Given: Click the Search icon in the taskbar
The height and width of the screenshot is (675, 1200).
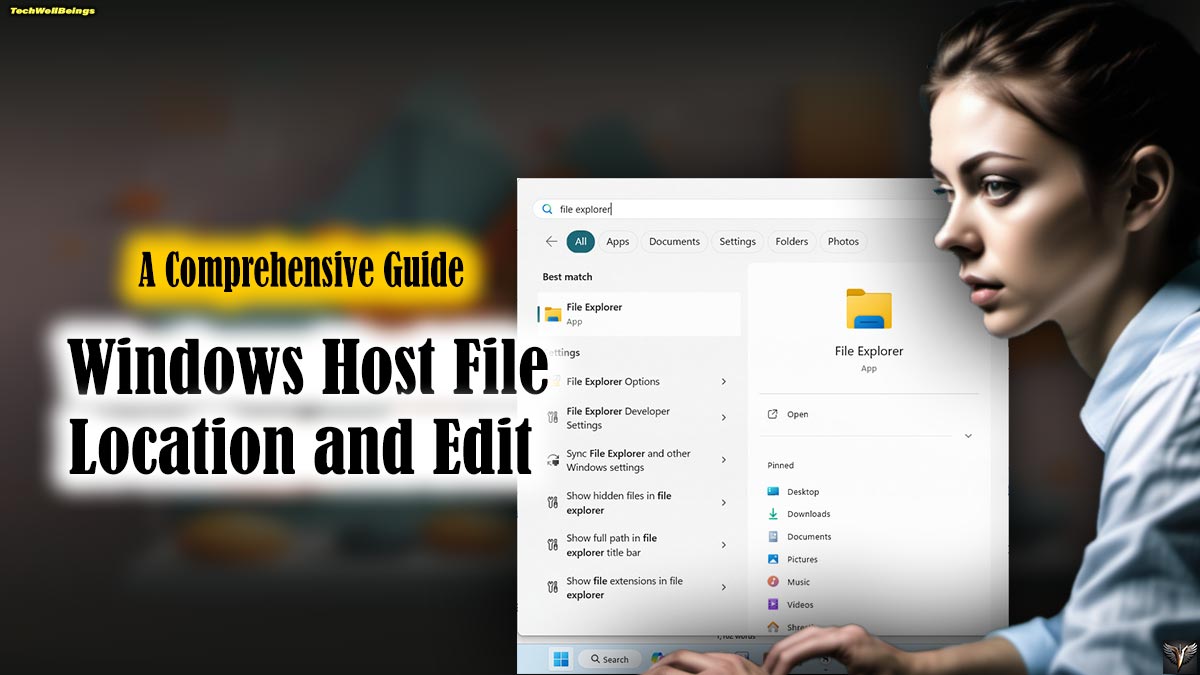Looking at the screenshot, I should point(610,659).
